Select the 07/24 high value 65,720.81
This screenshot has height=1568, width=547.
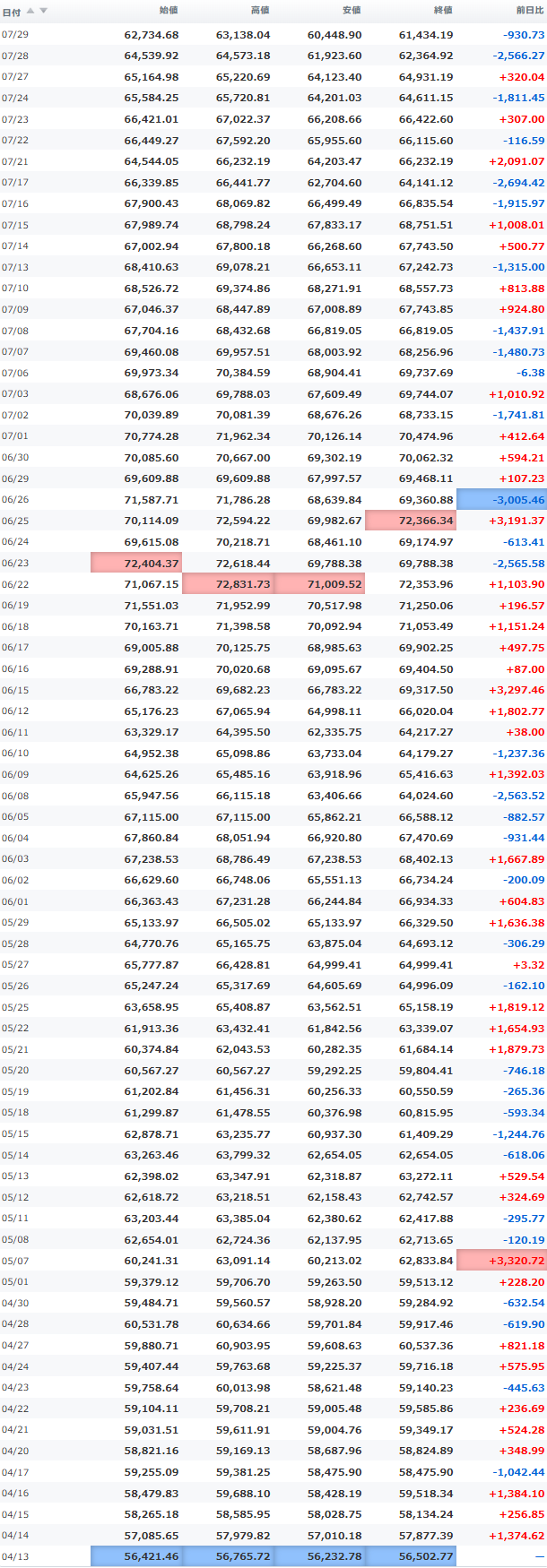point(243,98)
